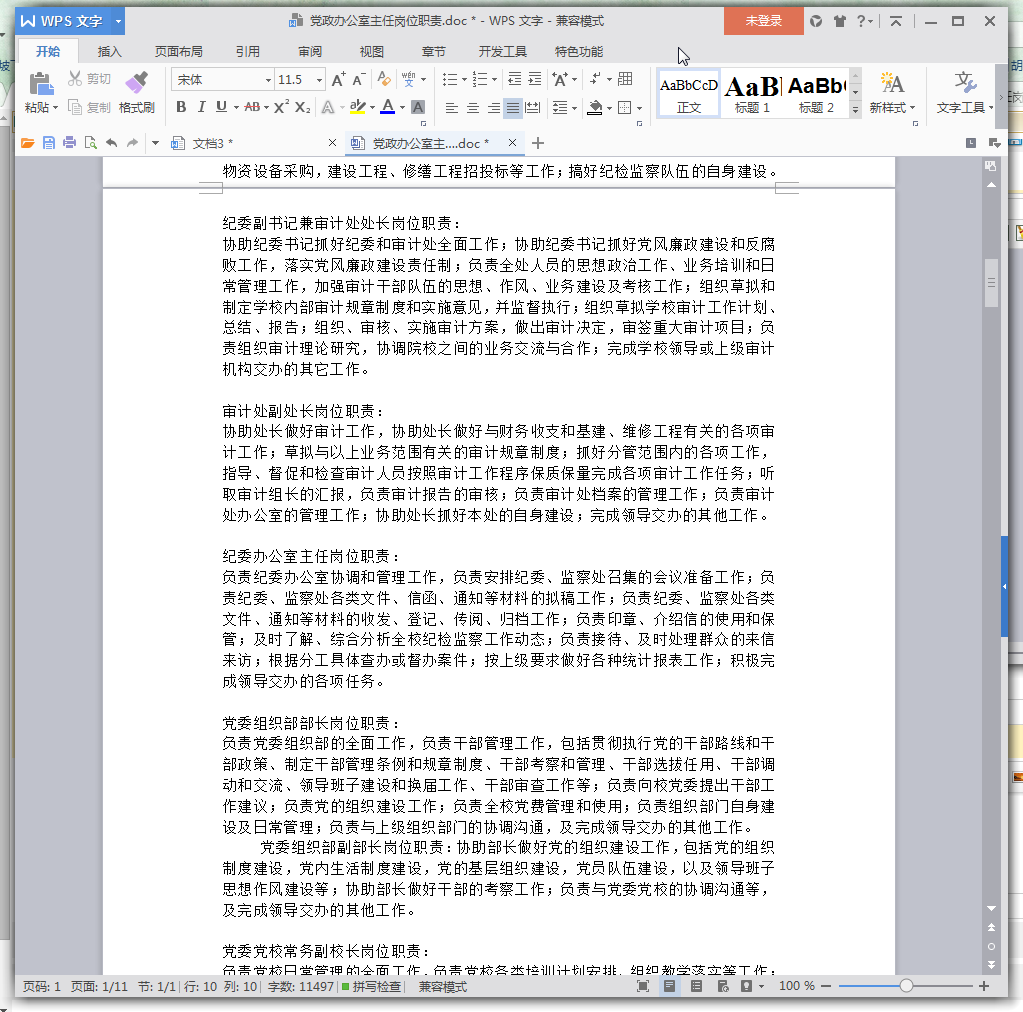Viewport: 1023px width, 1012px height.
Task: Click the decrease font size icon
Action: click(358, 80)
